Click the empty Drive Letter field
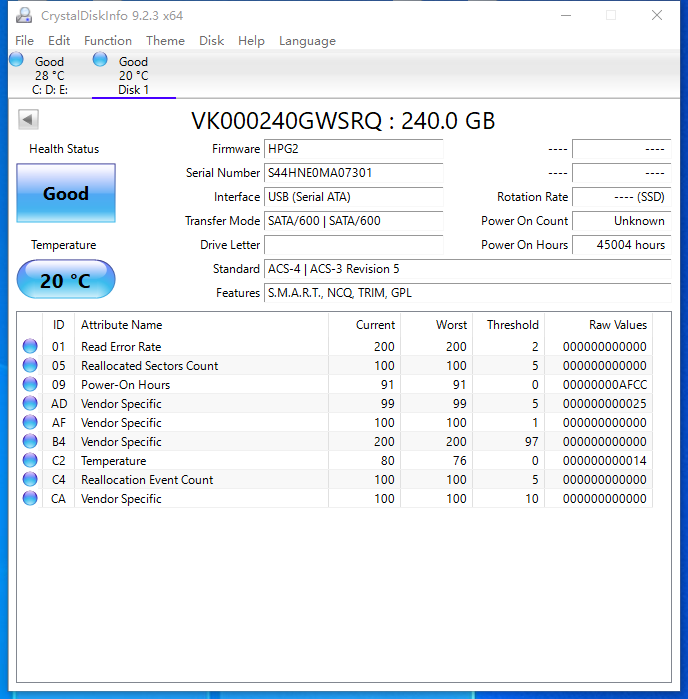 [354, 245]
